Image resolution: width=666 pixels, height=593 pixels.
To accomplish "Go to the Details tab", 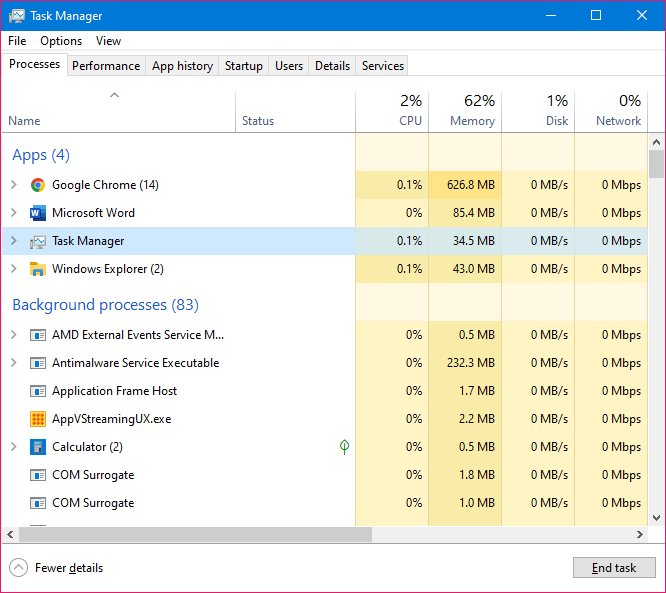I will point(333,66).
